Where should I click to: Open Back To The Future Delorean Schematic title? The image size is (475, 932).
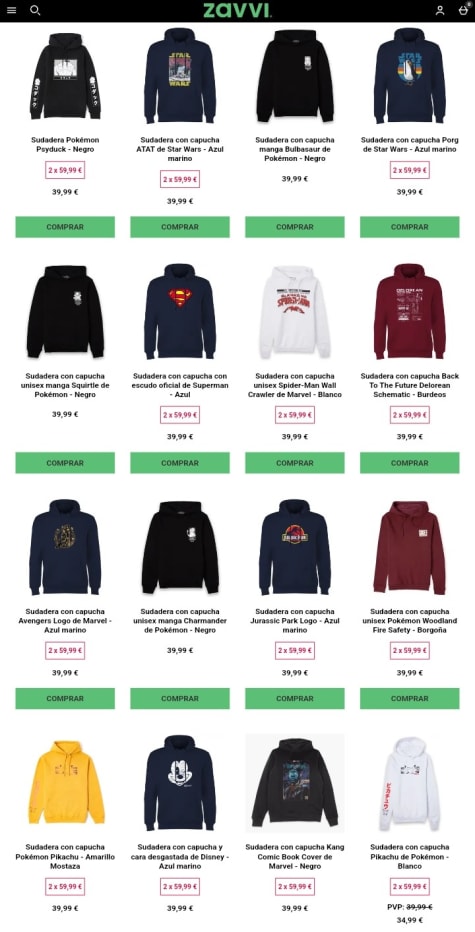(x=410, y=385)
